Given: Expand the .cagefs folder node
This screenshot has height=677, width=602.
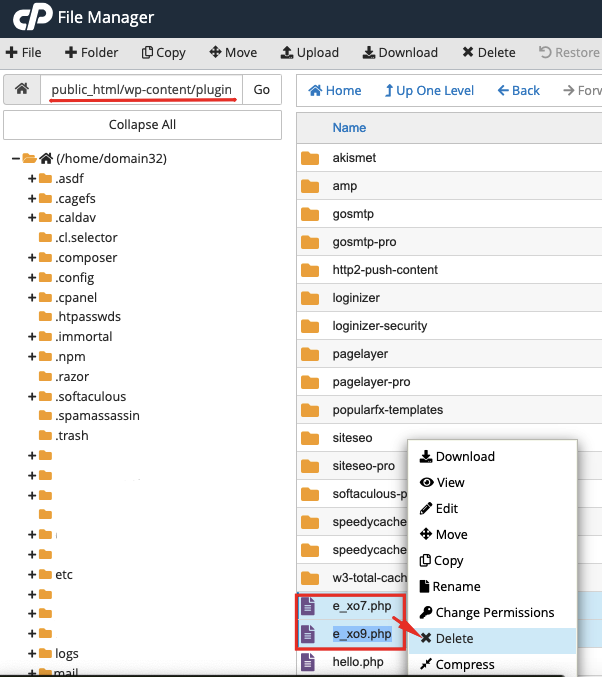Looking at the screenshot, I should pyautogui.click(x=32, y=198).
